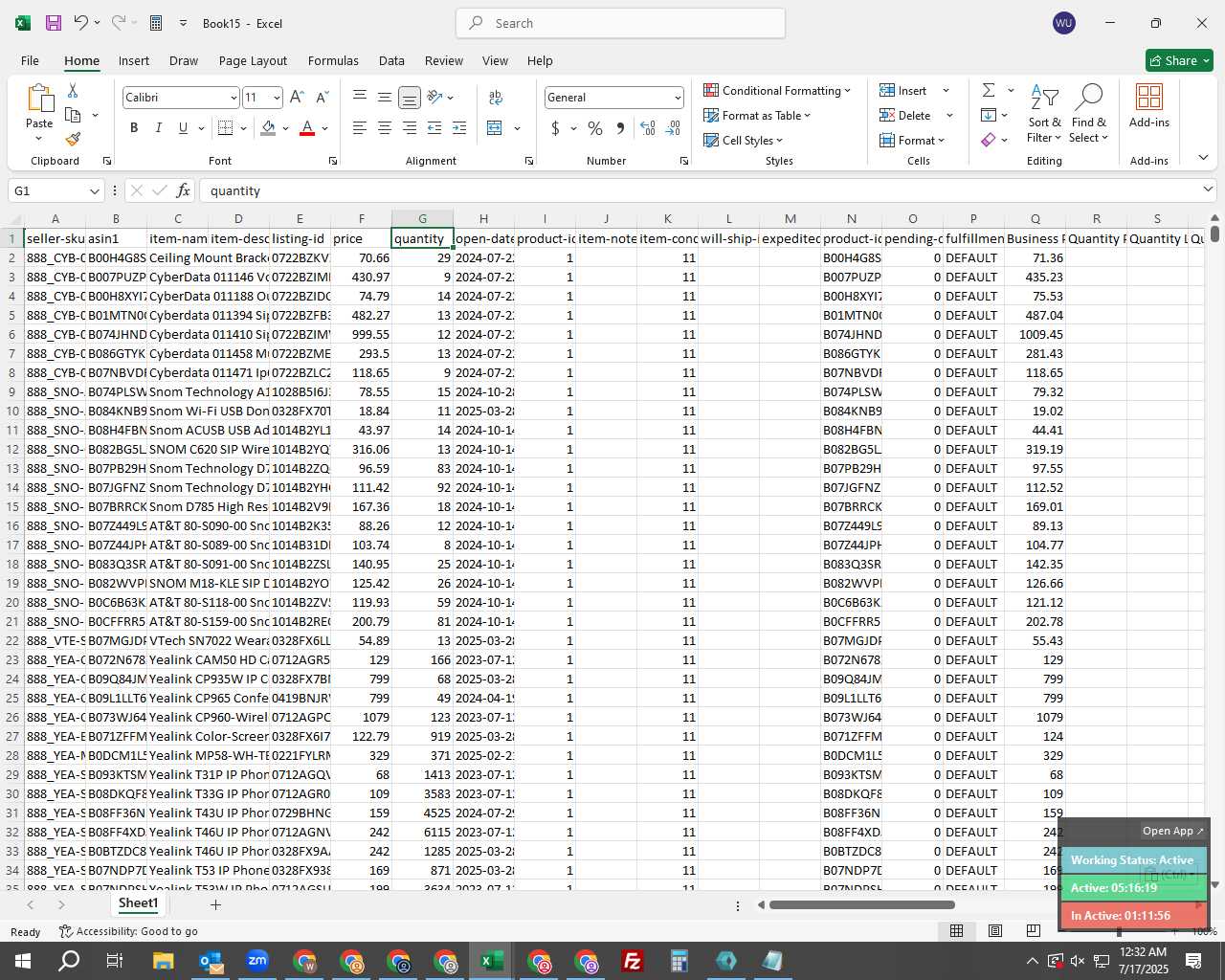
Task: Switch to the Page Layout tab
Action: pyautogui.click(x=253, y=60)
